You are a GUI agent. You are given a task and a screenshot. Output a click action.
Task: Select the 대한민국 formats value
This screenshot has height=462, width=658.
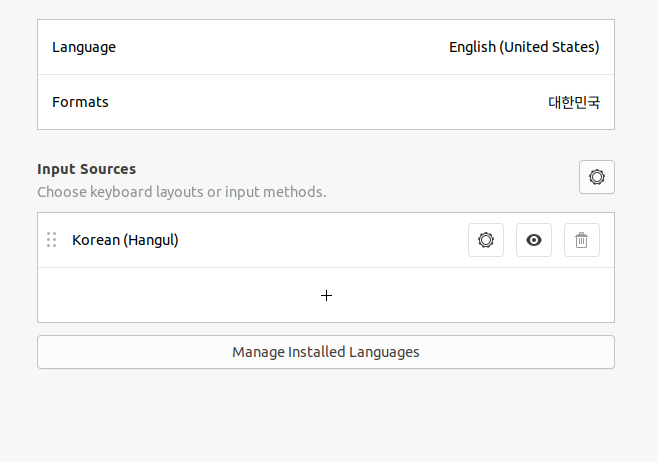574,102
